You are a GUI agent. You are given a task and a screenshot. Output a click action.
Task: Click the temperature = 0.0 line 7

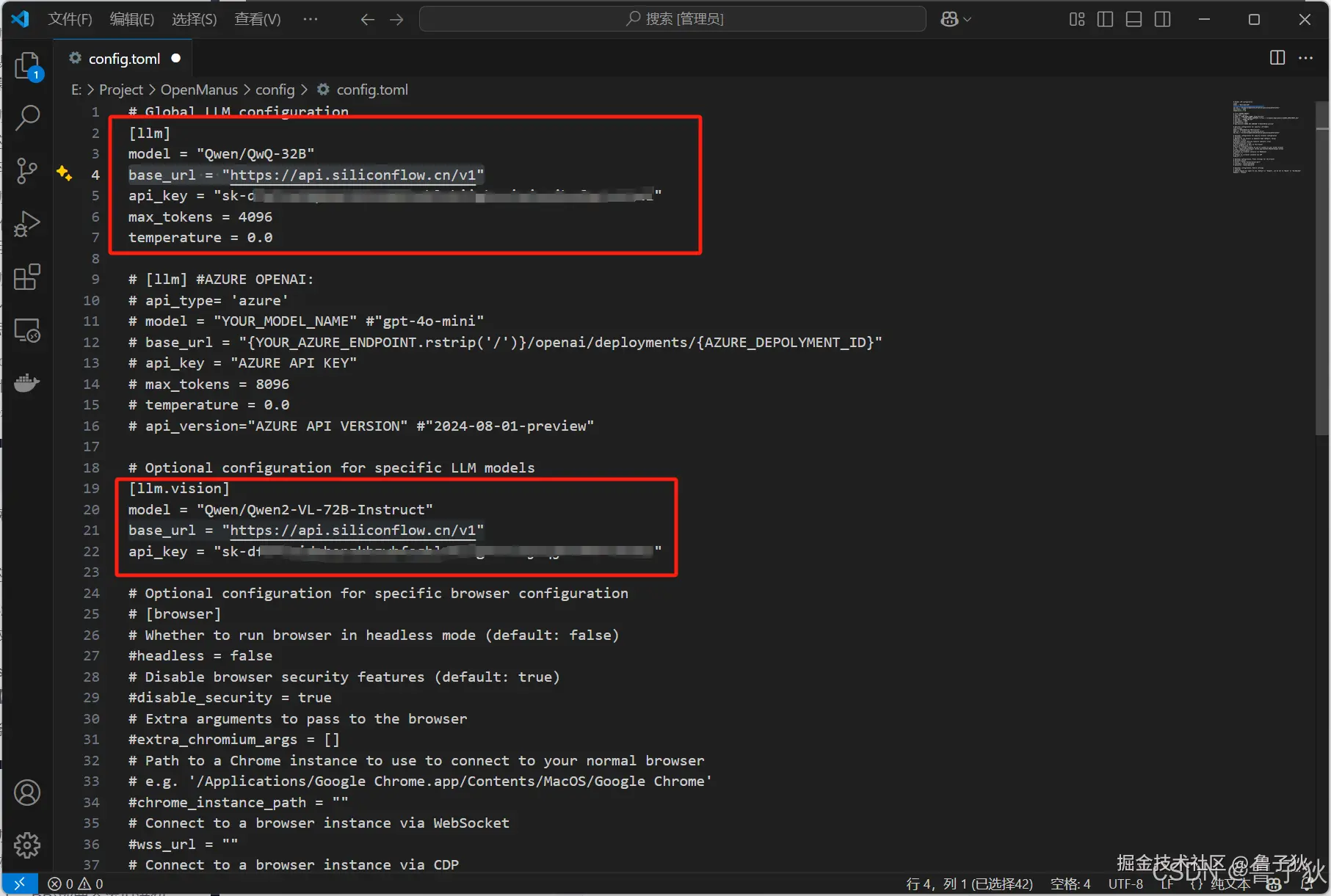[x=200, y=238]
